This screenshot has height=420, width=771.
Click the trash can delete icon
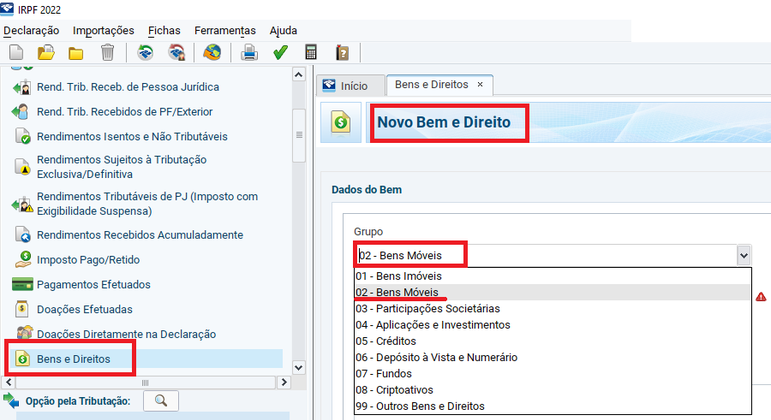[x=107, y=53]
